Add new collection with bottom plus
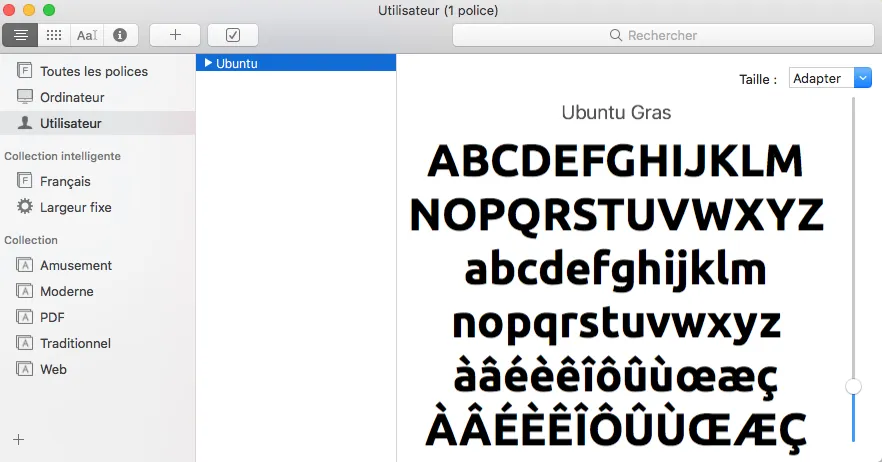 (x=19, y=439)
